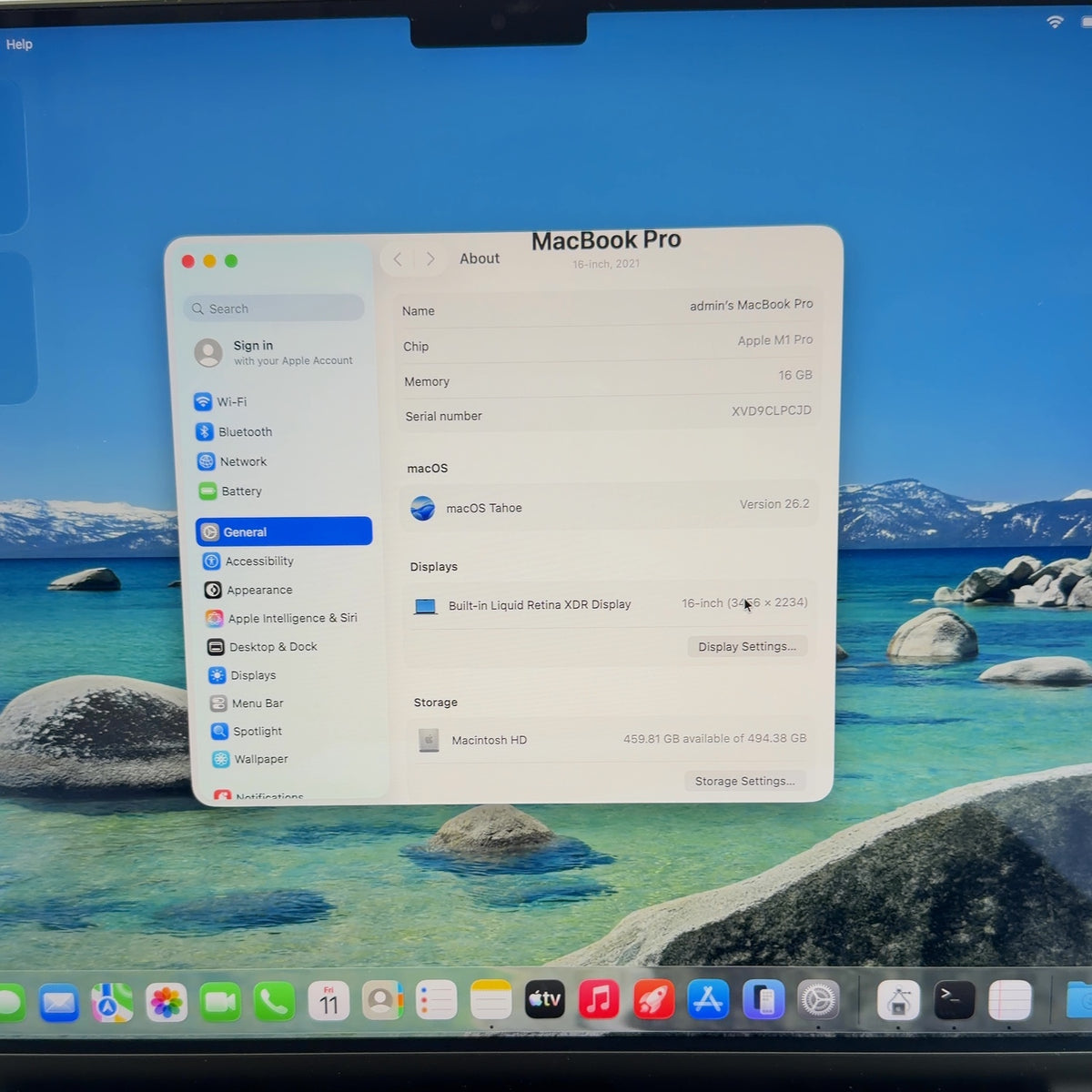This screenshot has height=1092, width=1092.
Task: Click the "MacBook Pro" title heading
Action: click(606, 240)
